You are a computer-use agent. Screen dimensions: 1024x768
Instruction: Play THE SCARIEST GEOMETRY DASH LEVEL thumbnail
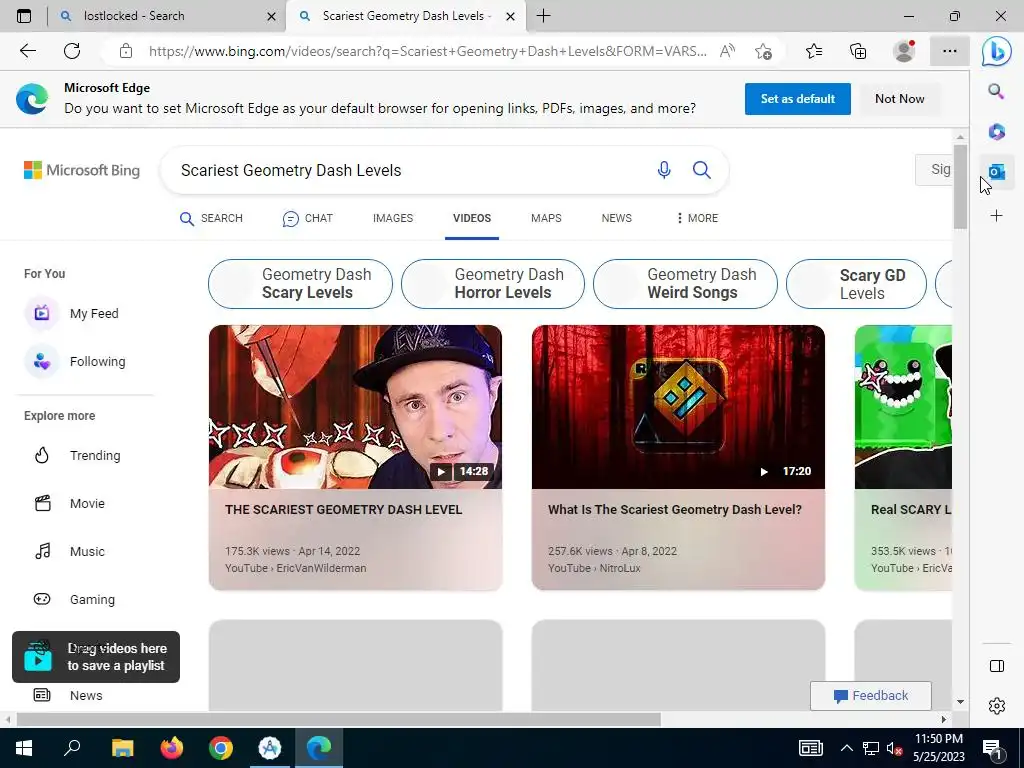pyautogui.click(x=355, y=407)
